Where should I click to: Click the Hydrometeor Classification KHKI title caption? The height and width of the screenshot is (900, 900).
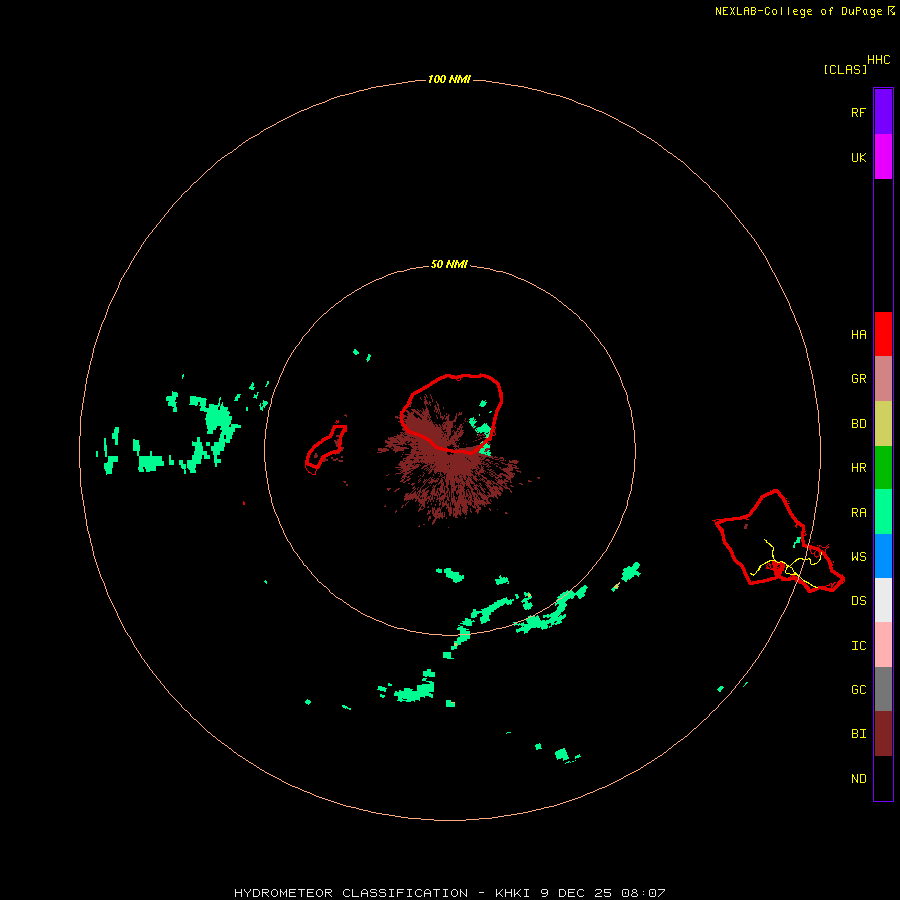point(449,893)
